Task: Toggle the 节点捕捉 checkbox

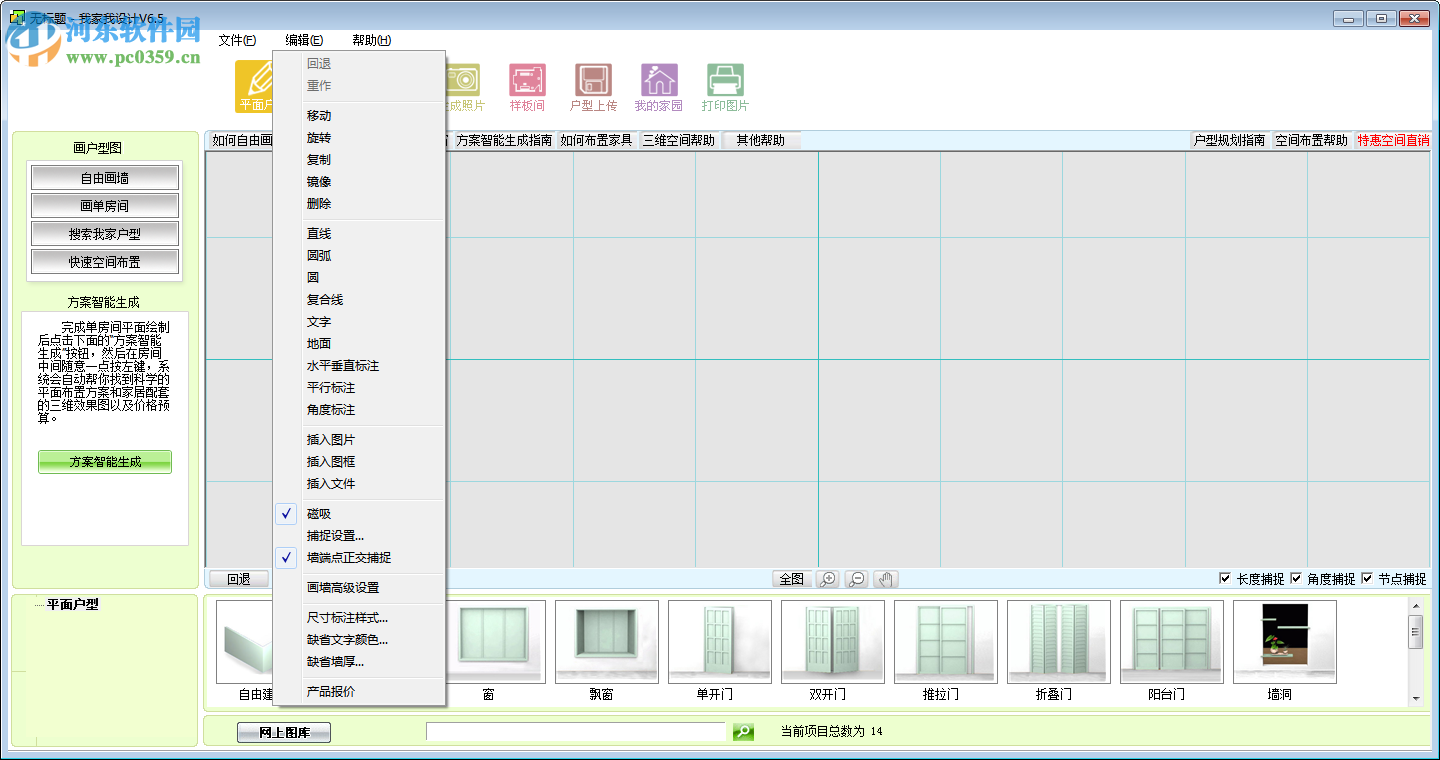Action: pyautogui.click(x=1367, y=578)
